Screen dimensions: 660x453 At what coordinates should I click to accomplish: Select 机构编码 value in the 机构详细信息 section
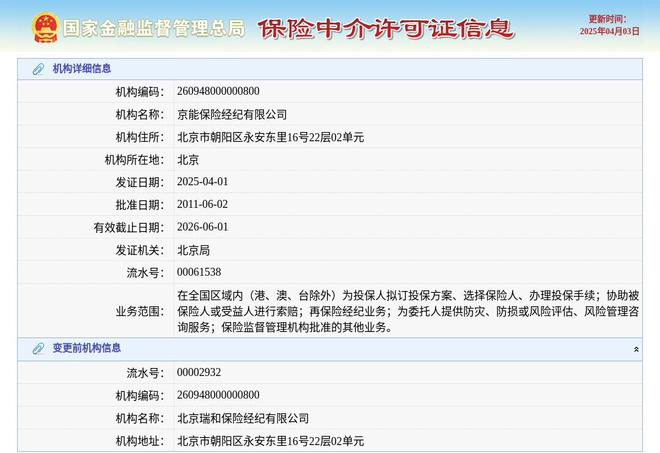[x=218, y=91]
